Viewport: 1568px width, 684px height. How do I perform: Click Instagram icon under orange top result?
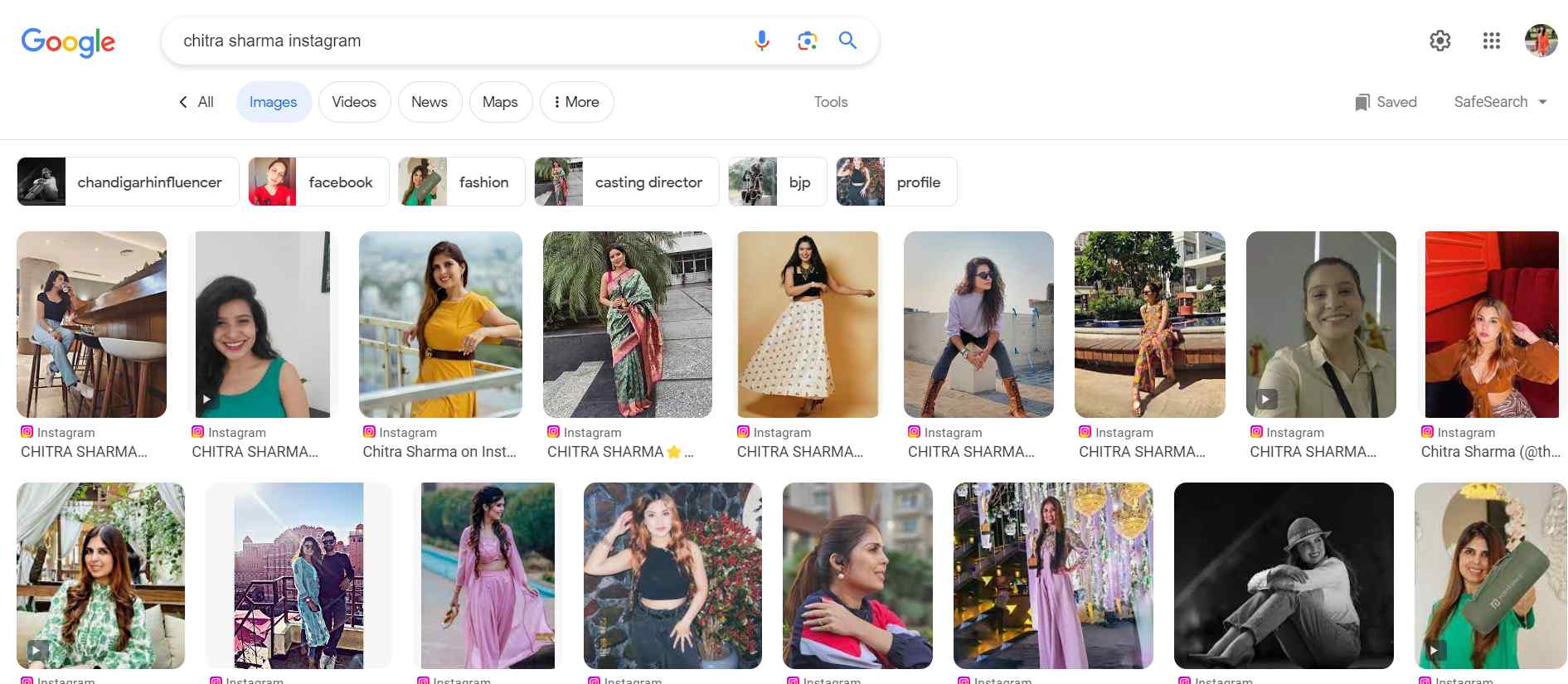coord(1428,432)
